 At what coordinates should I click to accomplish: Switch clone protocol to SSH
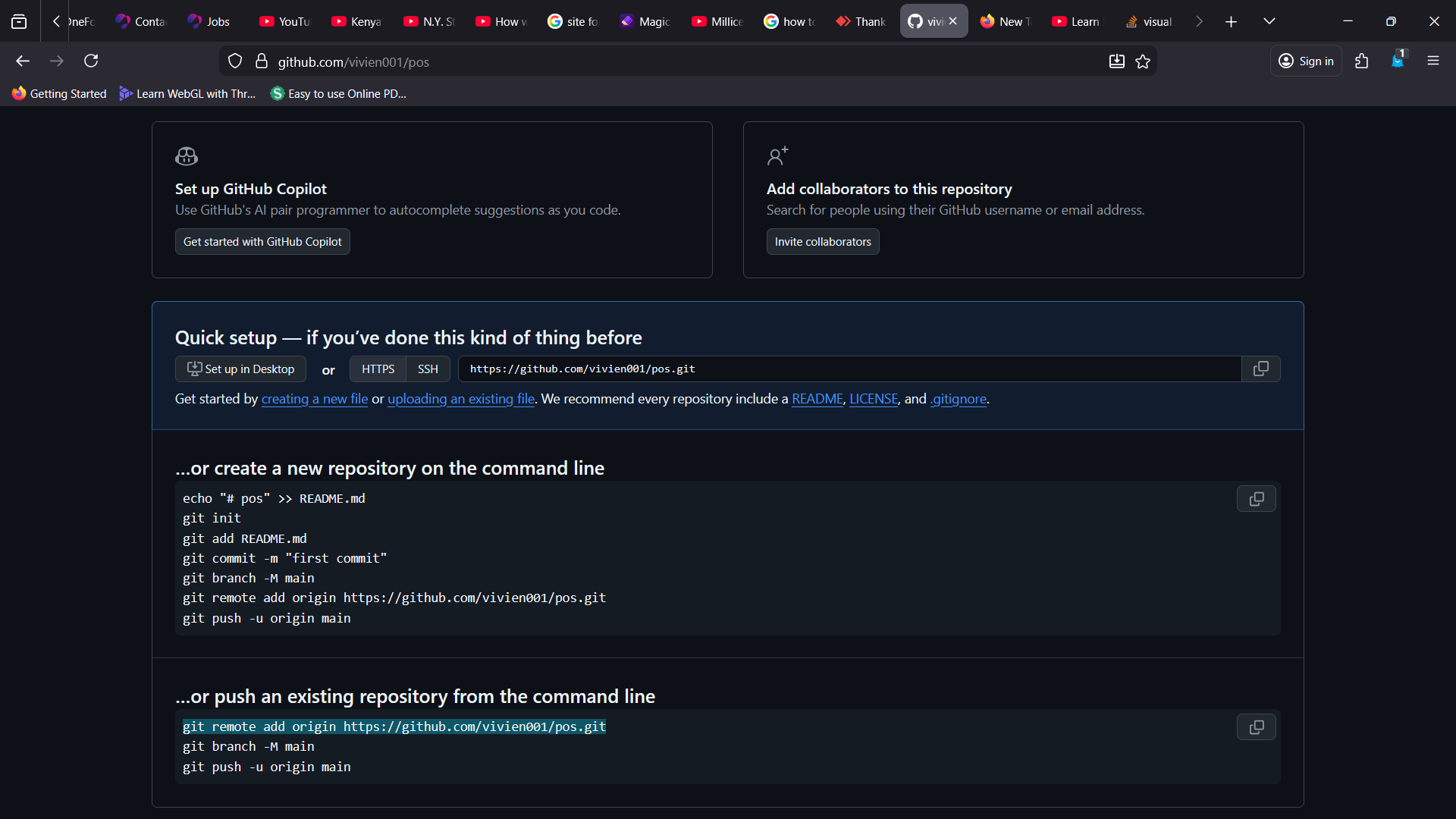(x=428, y=369)
